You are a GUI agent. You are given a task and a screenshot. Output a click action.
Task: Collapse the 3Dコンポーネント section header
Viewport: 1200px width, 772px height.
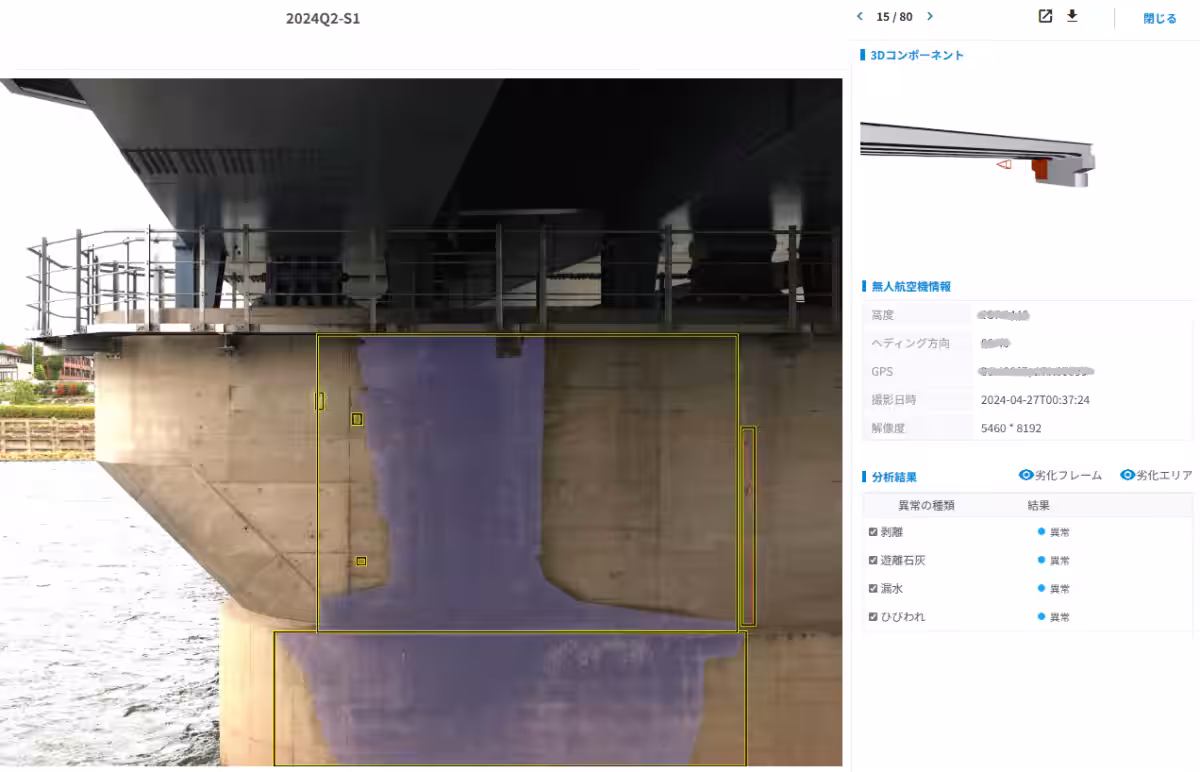coord(914,55)
